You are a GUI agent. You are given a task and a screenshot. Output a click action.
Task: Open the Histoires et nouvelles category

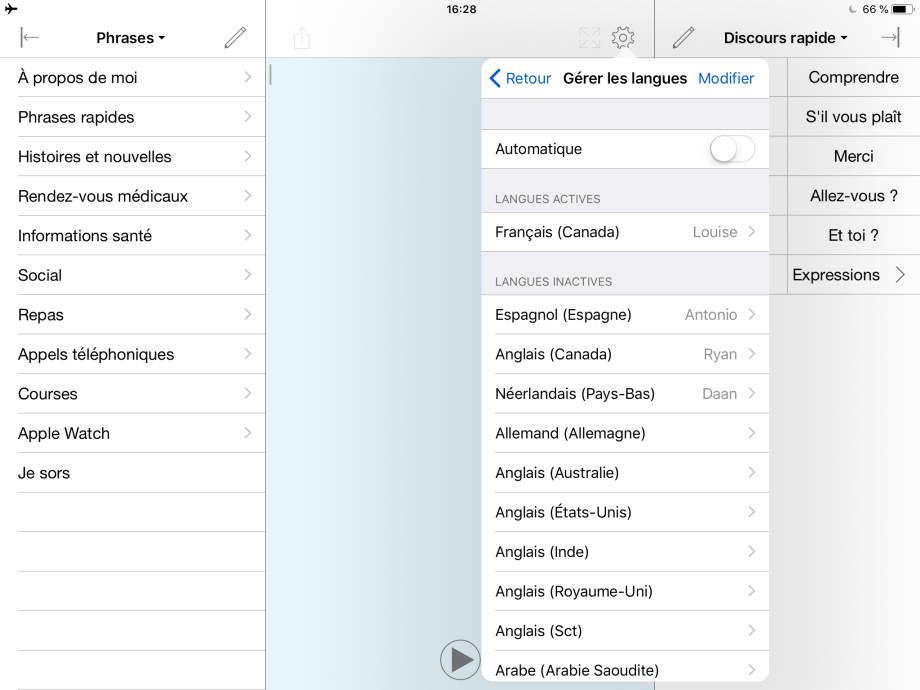[x=133, y=157]
